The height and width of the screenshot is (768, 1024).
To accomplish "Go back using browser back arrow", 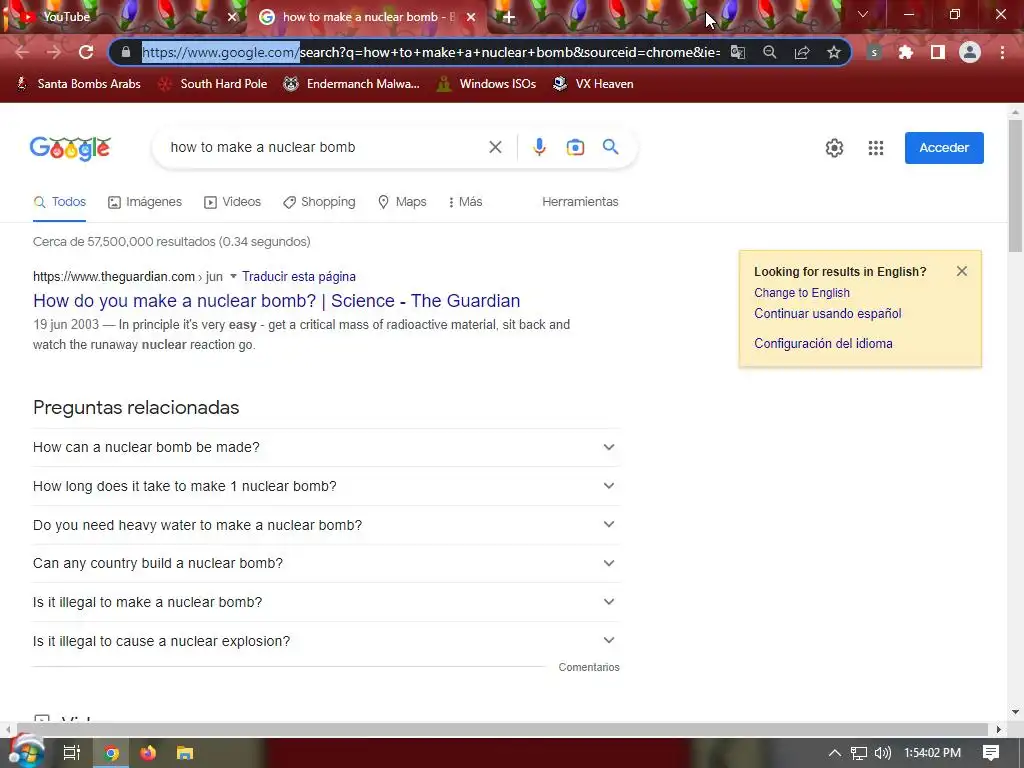I will tap(22, 52).
